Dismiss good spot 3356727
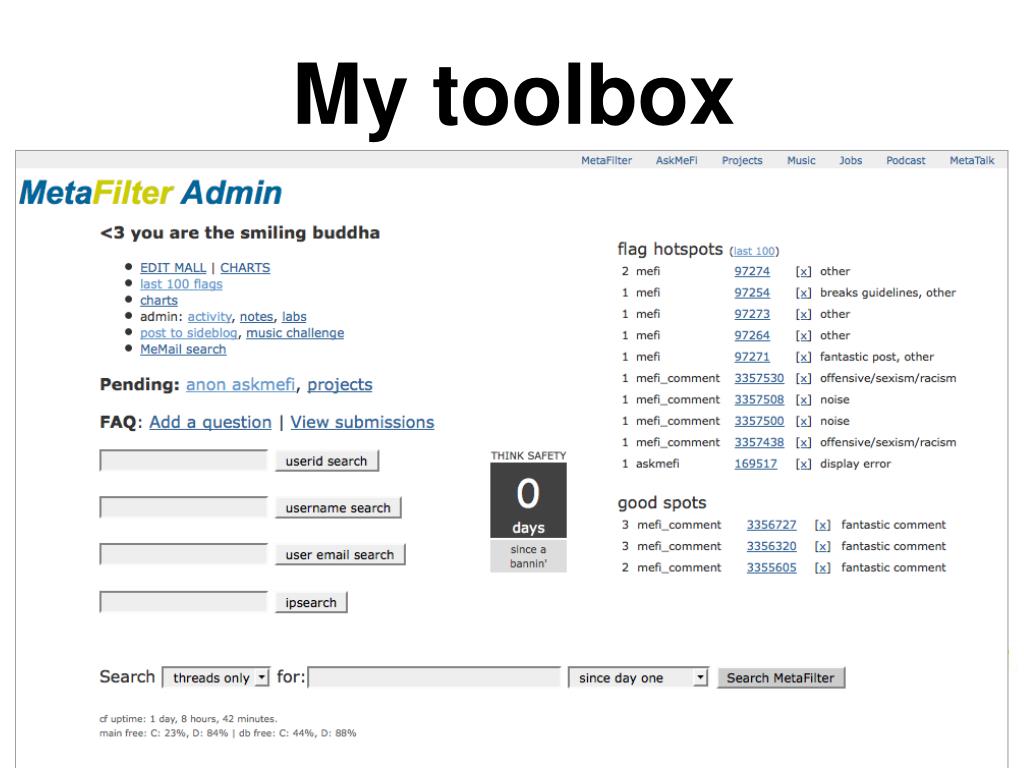 coord(822,526)
